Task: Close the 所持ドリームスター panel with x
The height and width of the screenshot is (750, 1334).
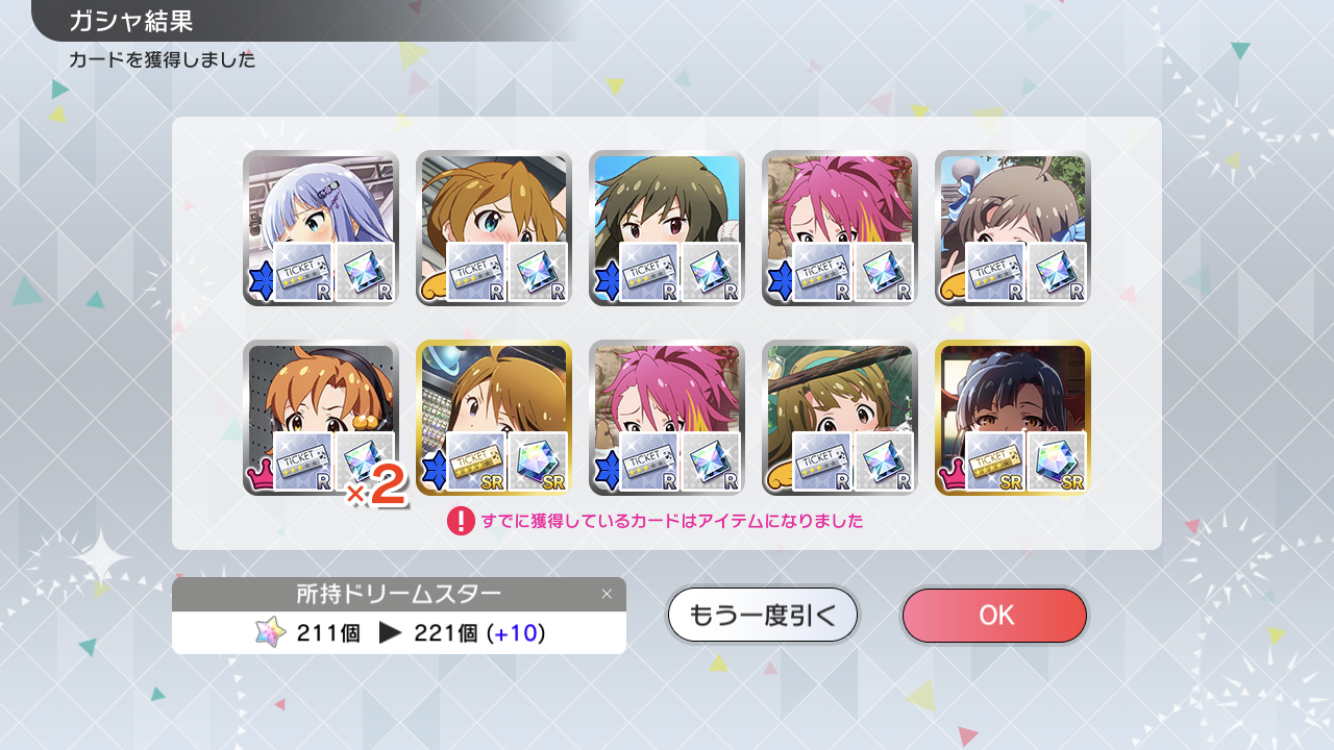Action: click(x=606, y=594)
